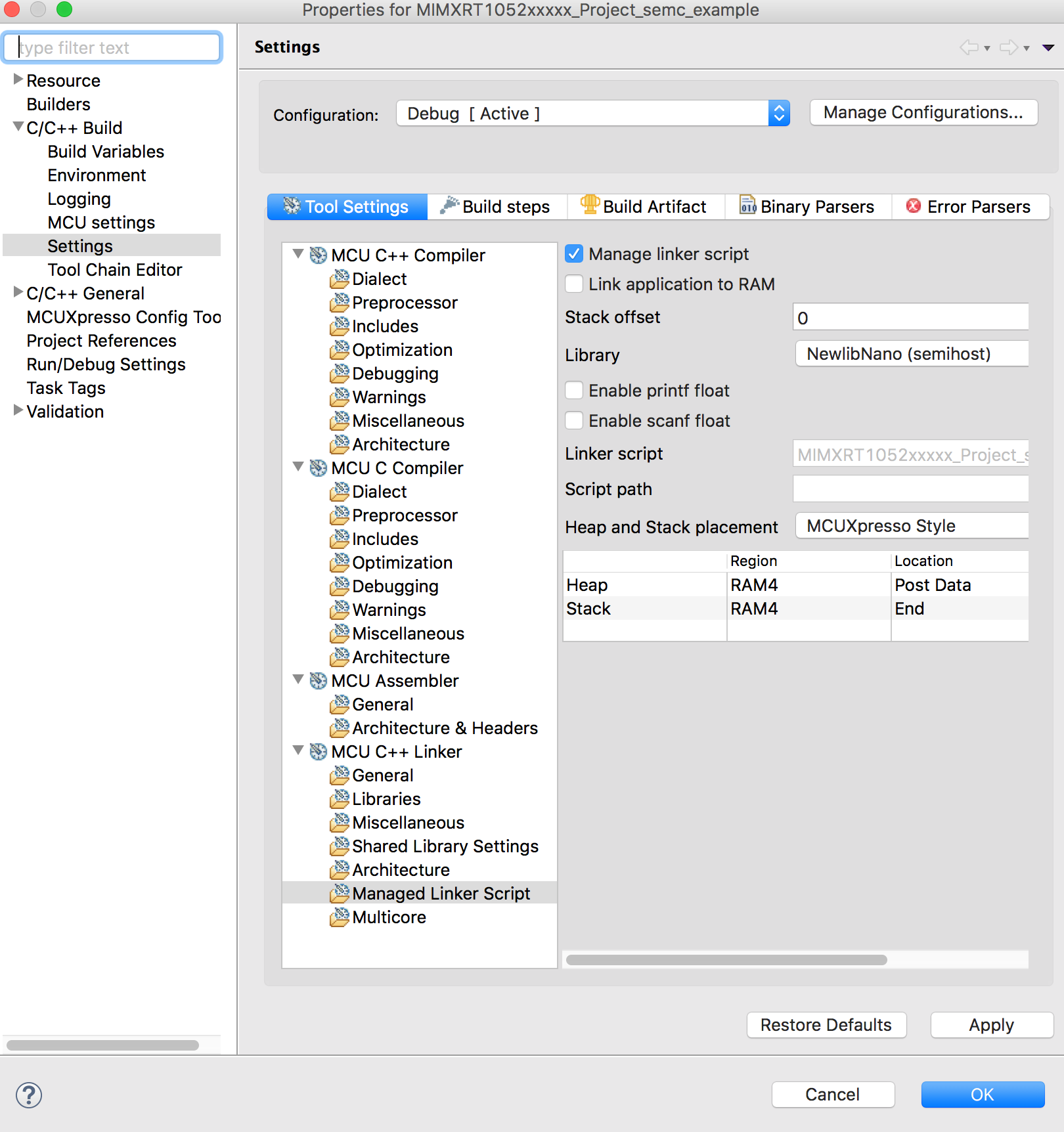Switch to the Build Artifact tab
This screenshot has width=1064, height=1132.
[646, 207]
